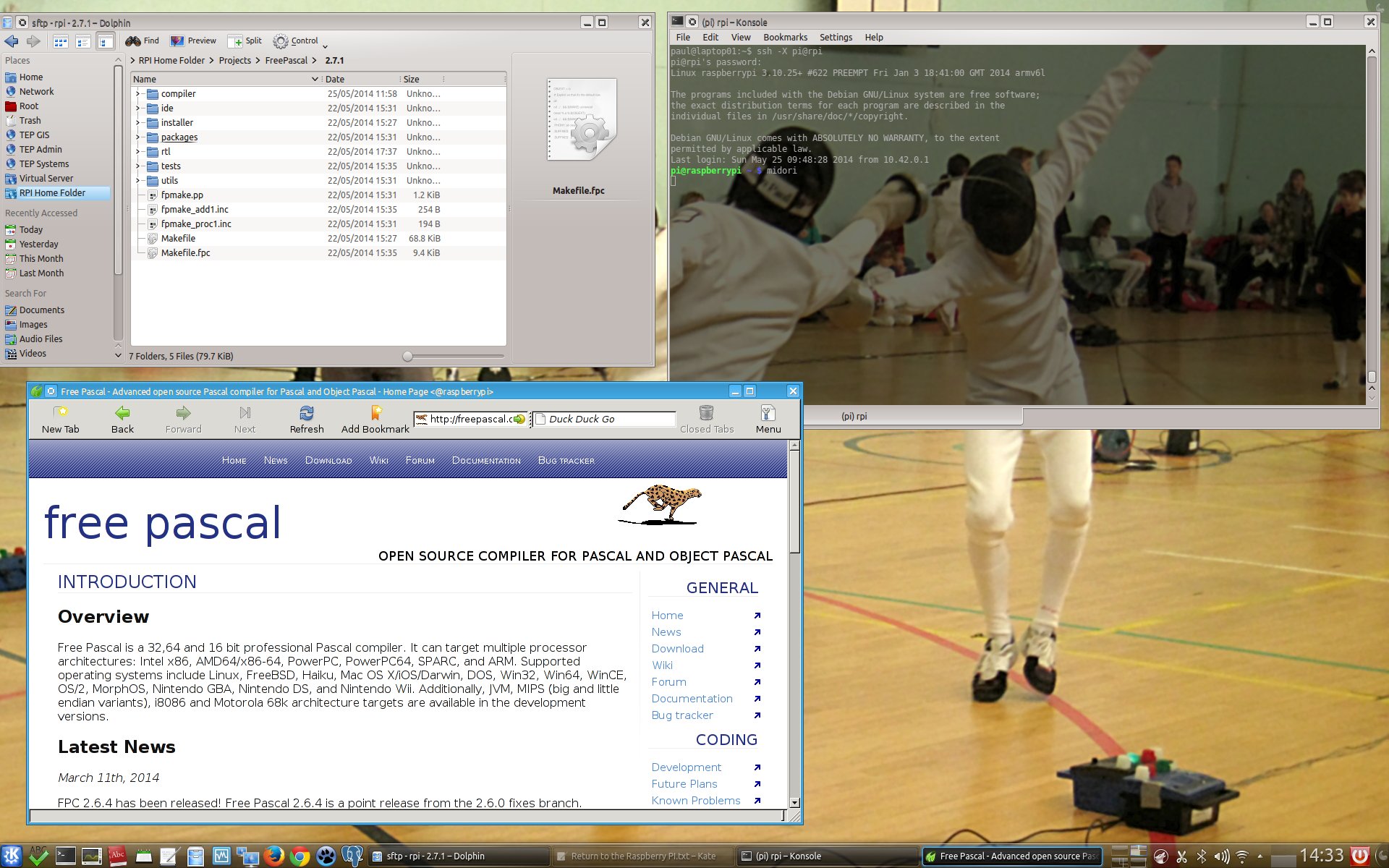Click the freepascal URL address field
The height and width of the screenshot is (868, 1389).
(x=470, y=419)
